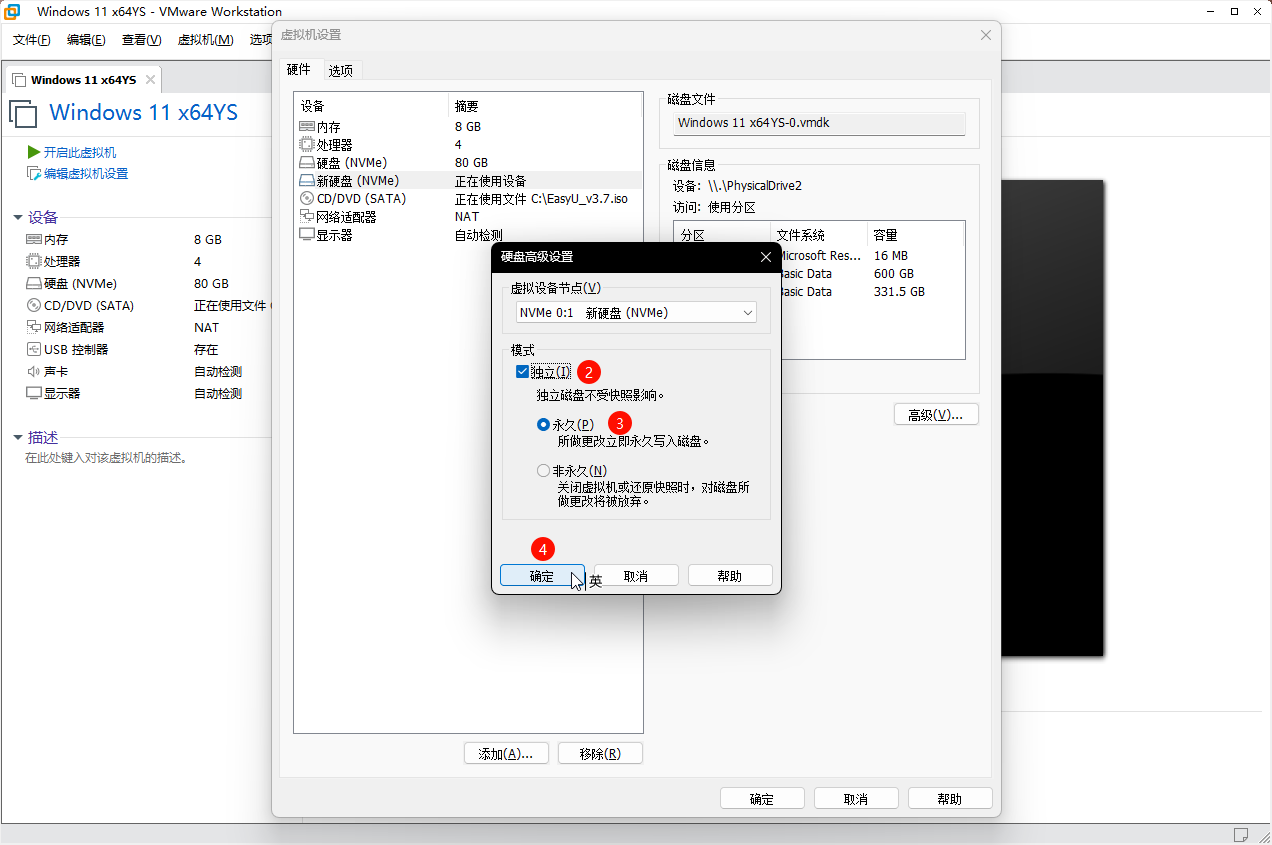Click the 网络适配器 icon in settings device list
Screen dimensions: 1272x845
(307, 217)
